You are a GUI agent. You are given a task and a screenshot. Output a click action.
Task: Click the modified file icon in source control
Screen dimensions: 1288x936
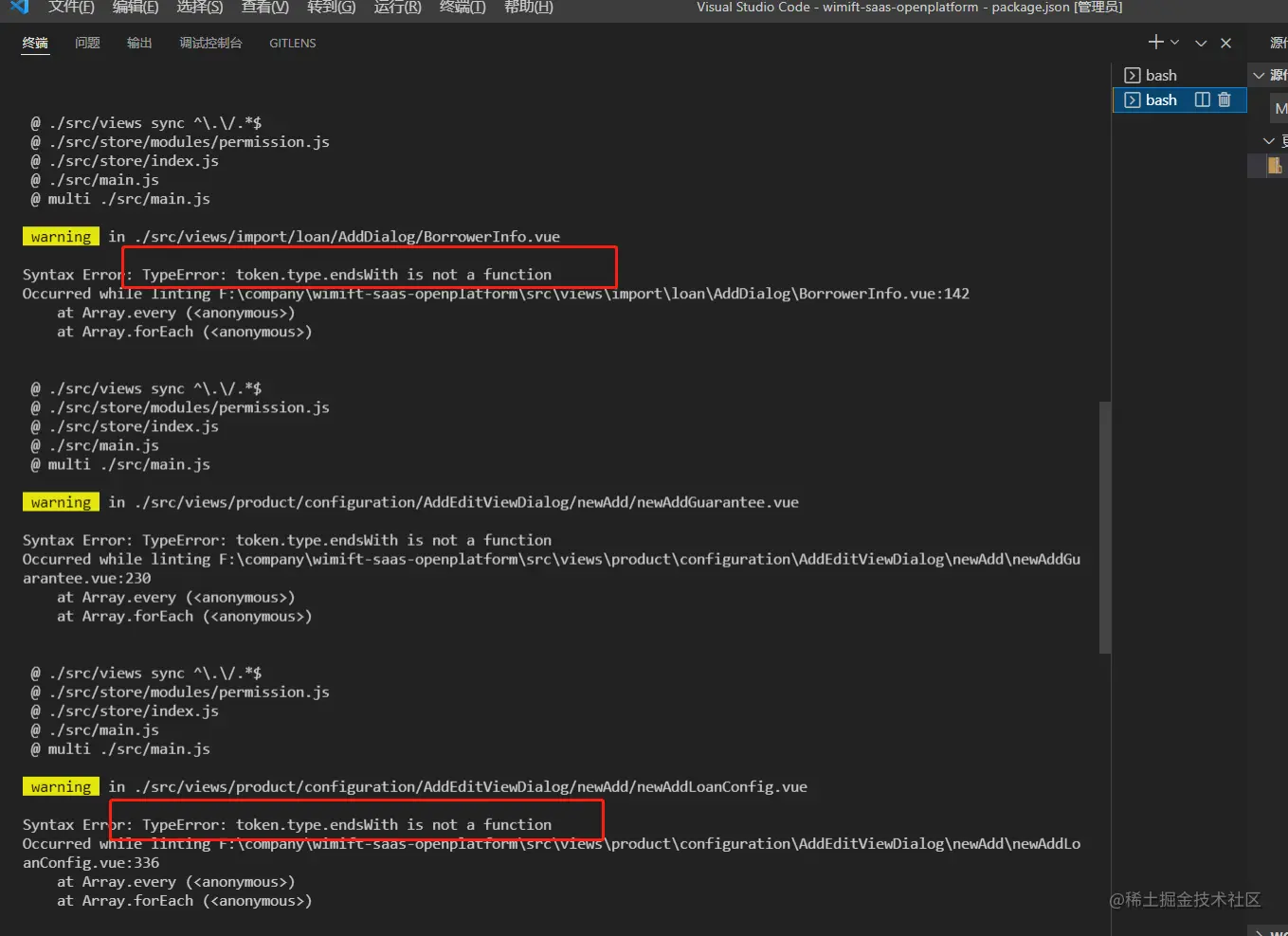point(1275,166)
